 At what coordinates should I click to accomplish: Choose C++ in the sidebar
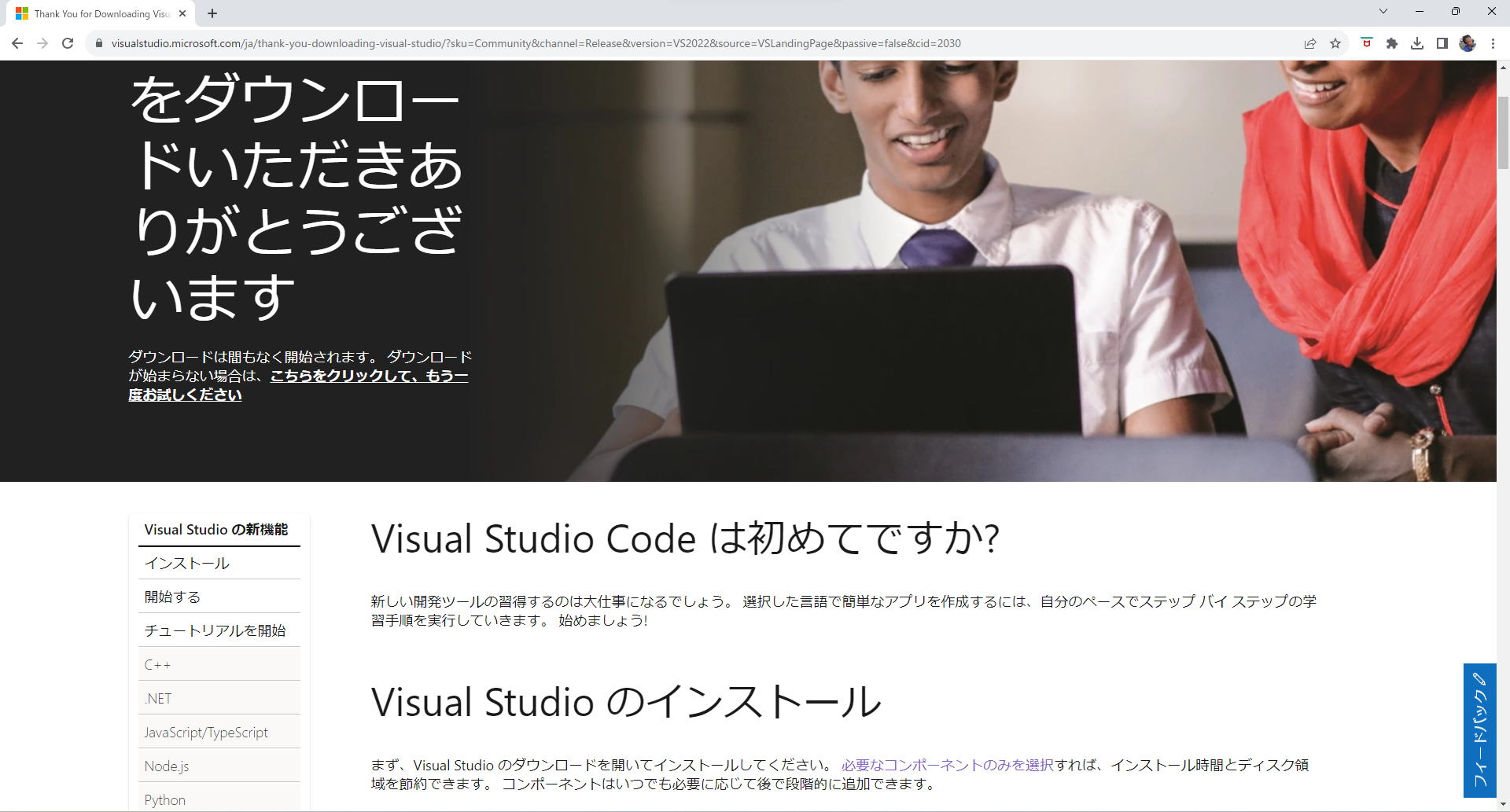(219, 664)
